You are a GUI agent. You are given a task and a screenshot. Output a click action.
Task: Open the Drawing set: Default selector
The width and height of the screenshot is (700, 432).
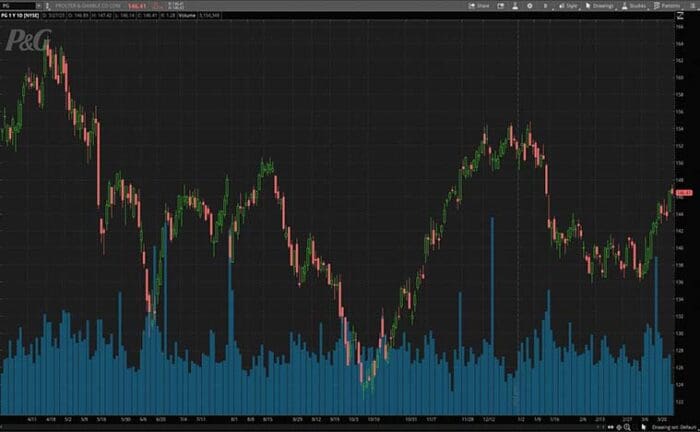tap(674, 427)
